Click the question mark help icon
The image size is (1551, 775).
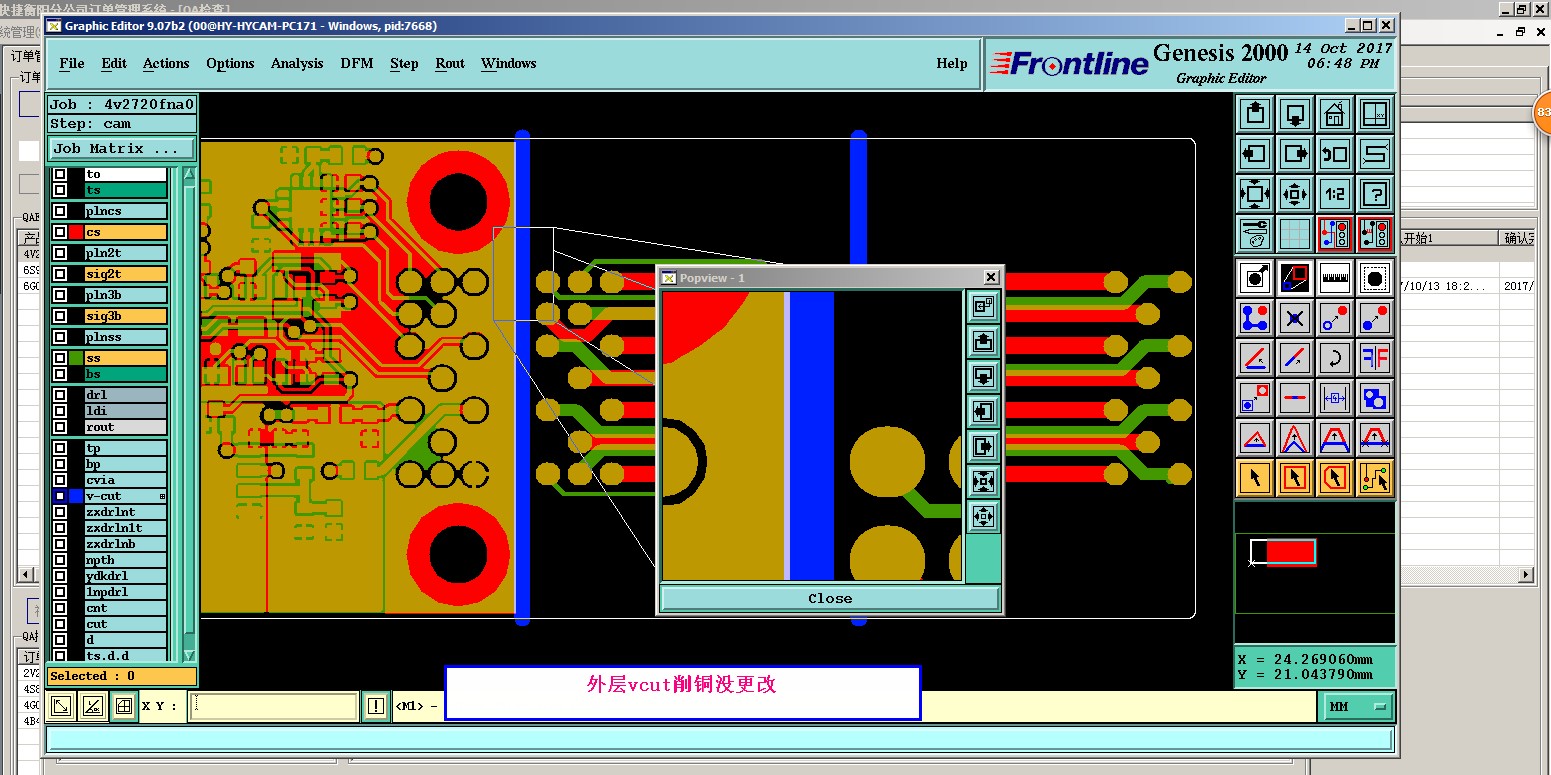tap(1376, 193)
